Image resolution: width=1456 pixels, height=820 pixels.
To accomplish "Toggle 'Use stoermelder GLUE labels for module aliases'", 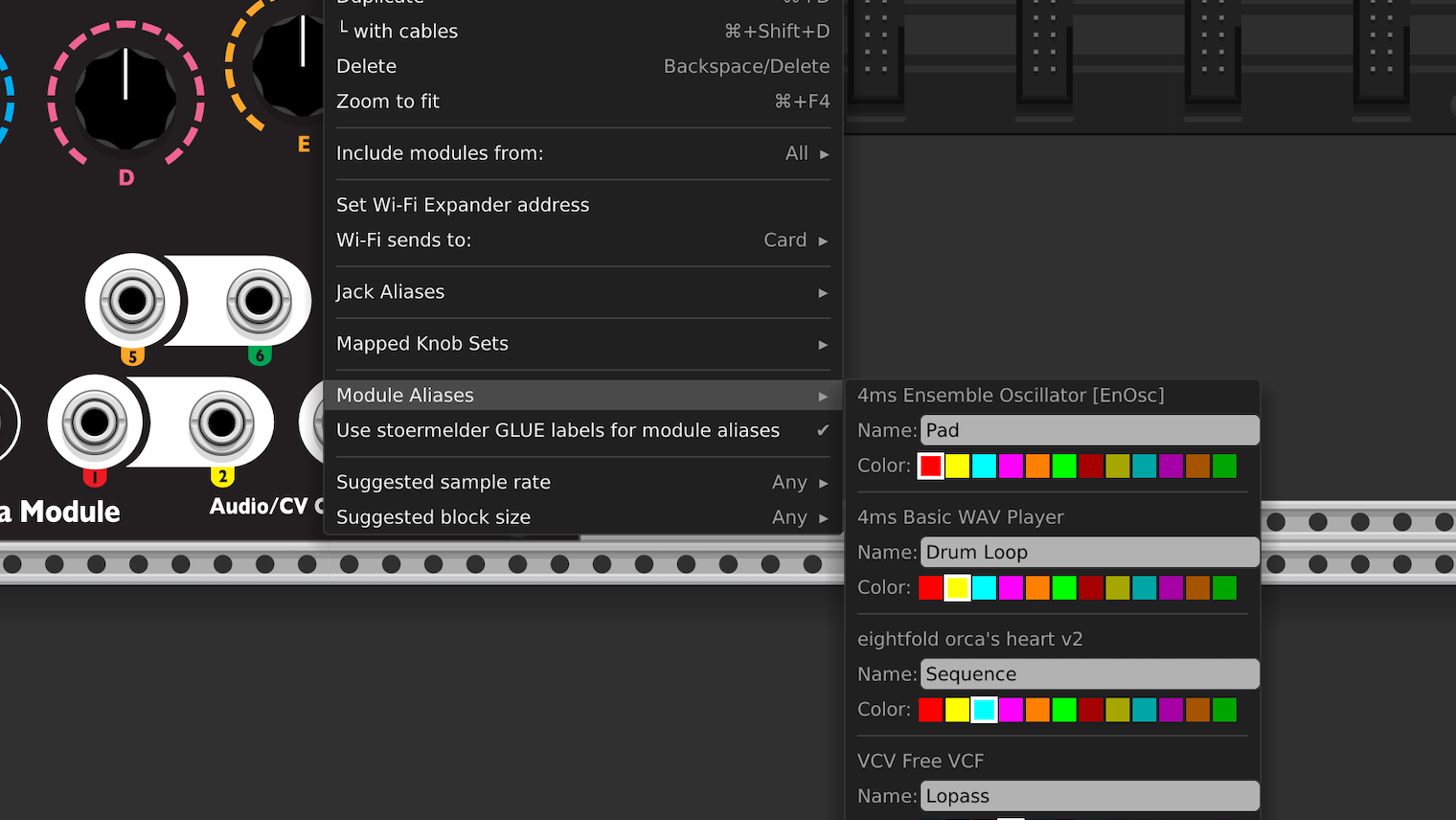I will pos(557,430).
